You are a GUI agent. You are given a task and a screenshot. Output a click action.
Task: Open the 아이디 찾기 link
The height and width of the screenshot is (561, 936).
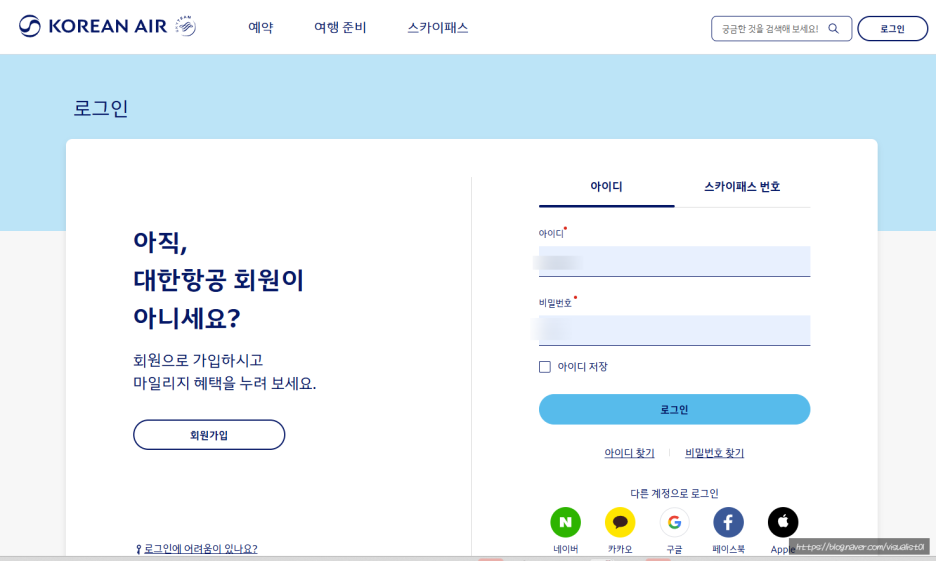click(629, 453)
